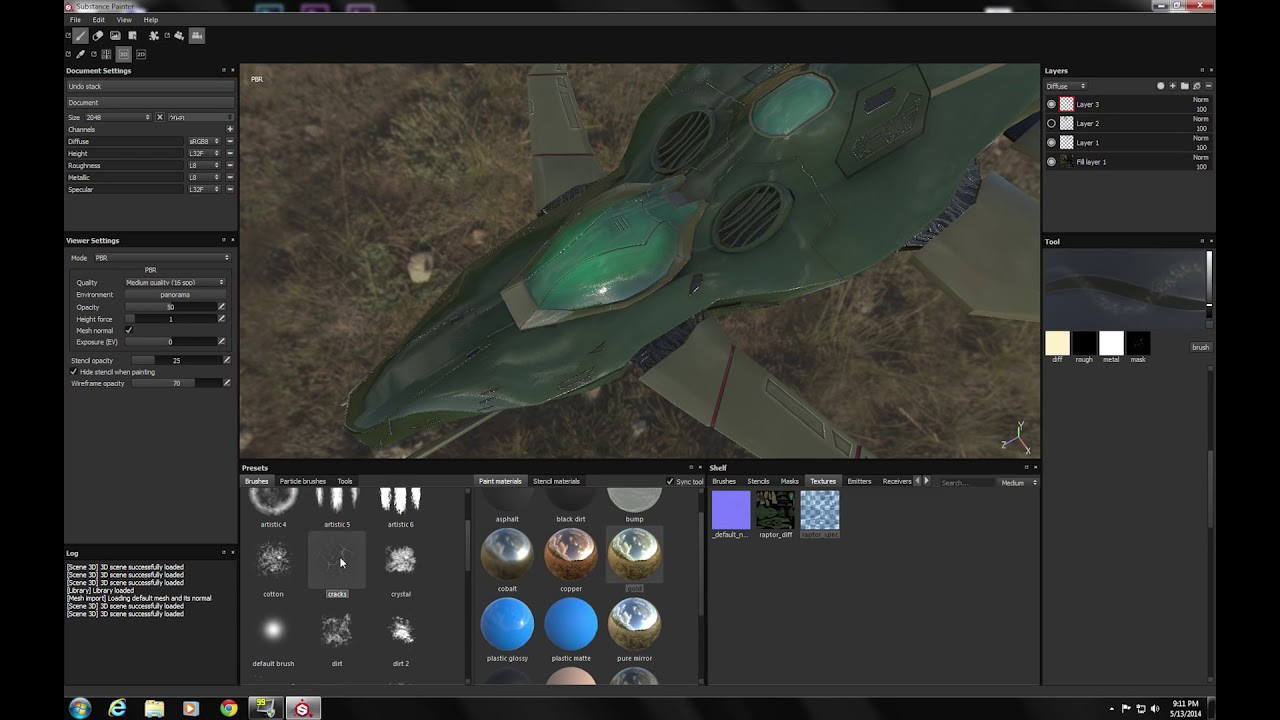The image size is (1280, 720).
Task: Open the Quality dropdown
Action: click(x=175, y=283)
